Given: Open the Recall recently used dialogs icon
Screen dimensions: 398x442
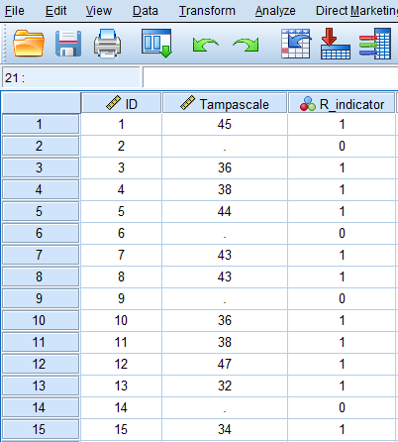Looking at the screenshot, I should 156,43.
